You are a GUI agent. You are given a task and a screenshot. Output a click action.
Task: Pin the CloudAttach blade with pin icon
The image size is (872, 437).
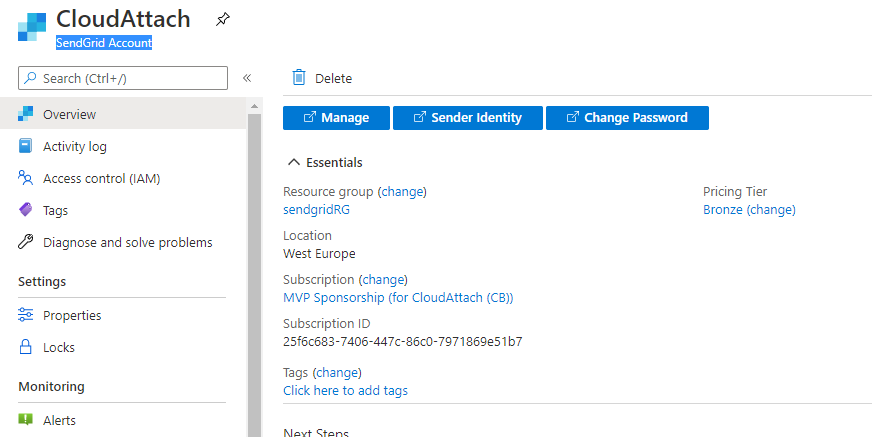pos(222,20)
